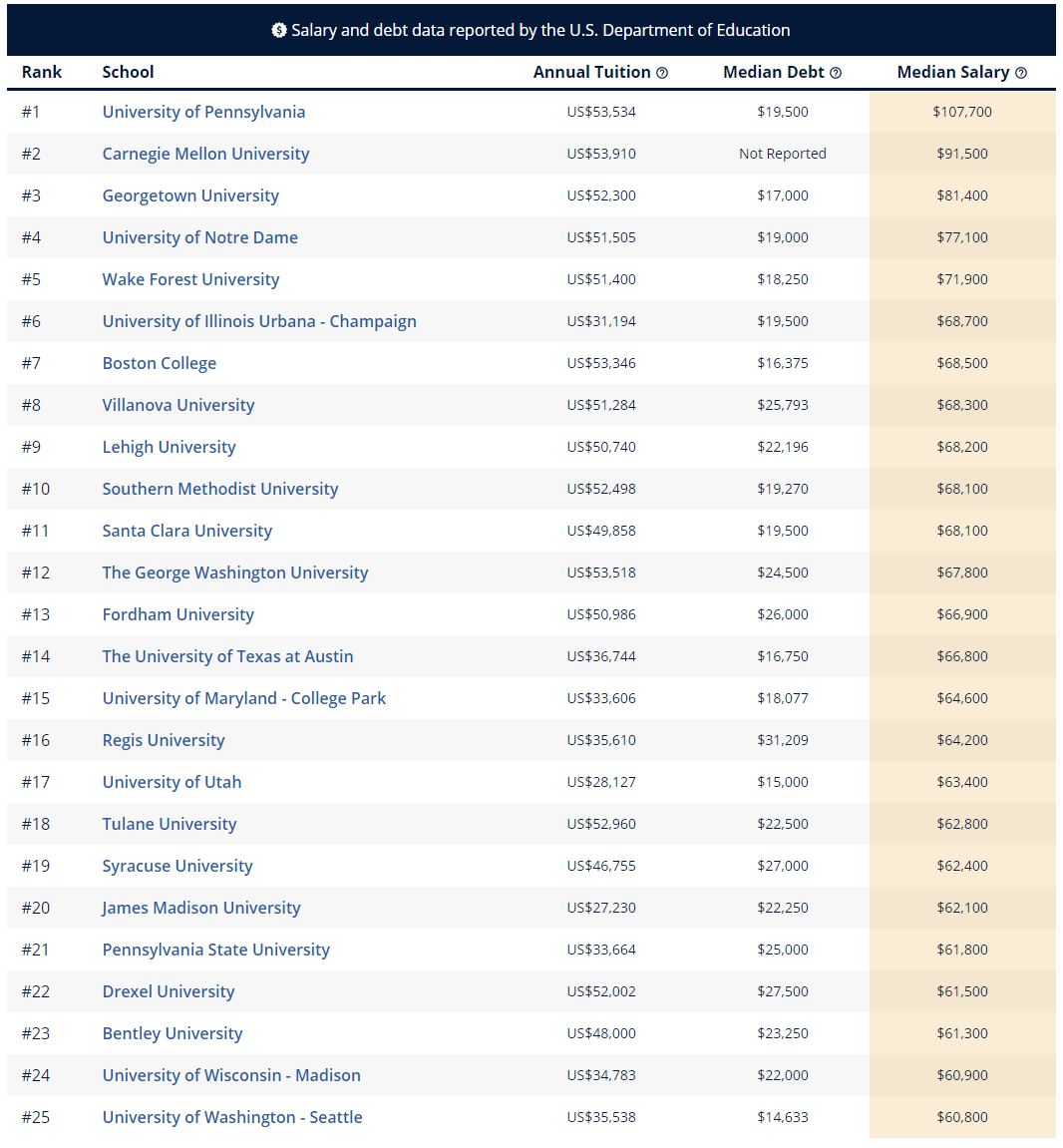This screenshot has width=1063, height=1148.
Task: Open Drexel University link
Action: point(169,991)
